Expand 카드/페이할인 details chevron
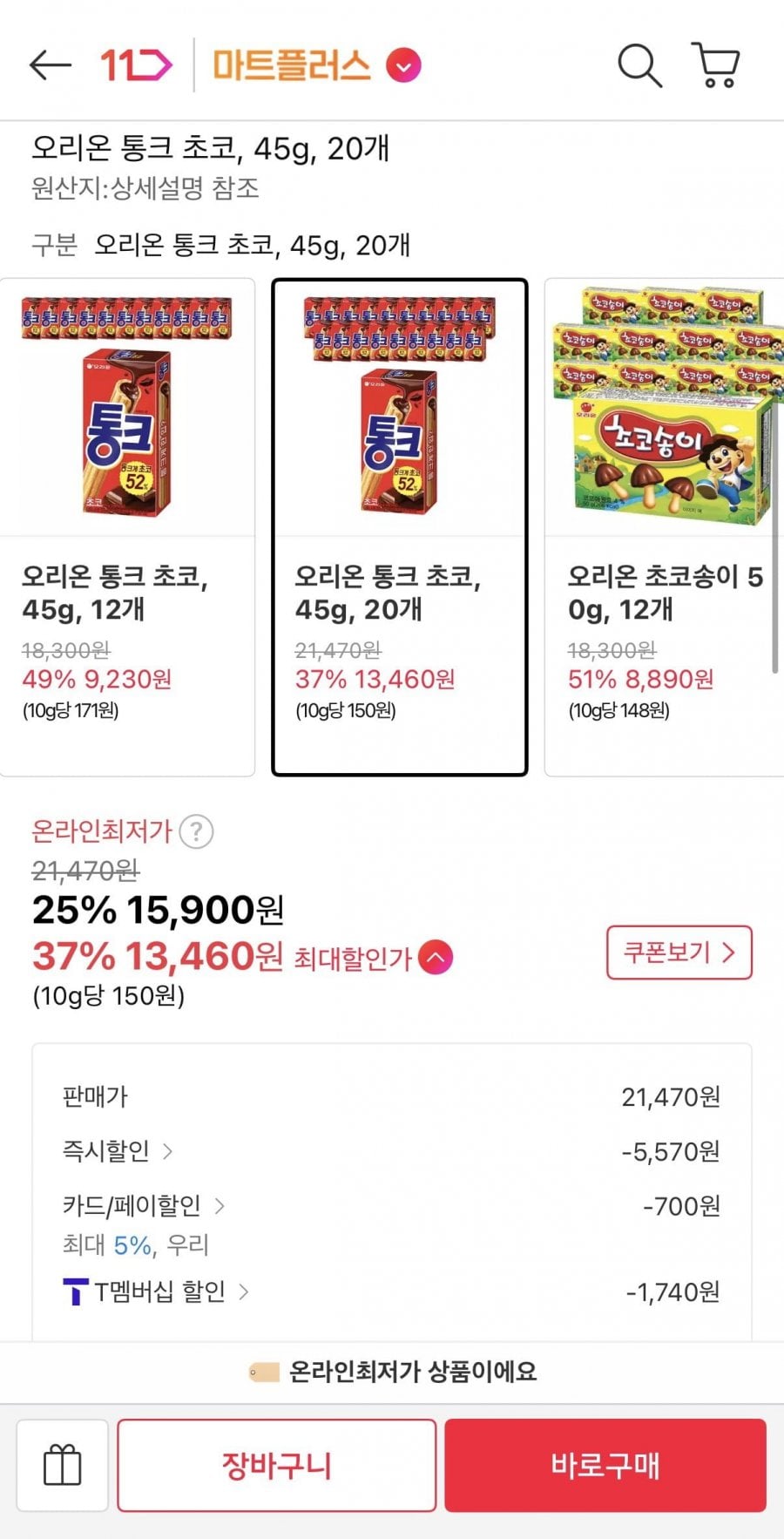Viewport: 784px width, 1539px height. pos(220,1206)
